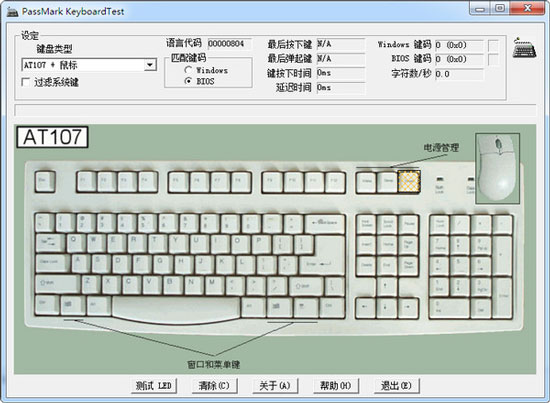Click the left Shift key on keyboard image
The image size is (550, 403).
[58, 284]
